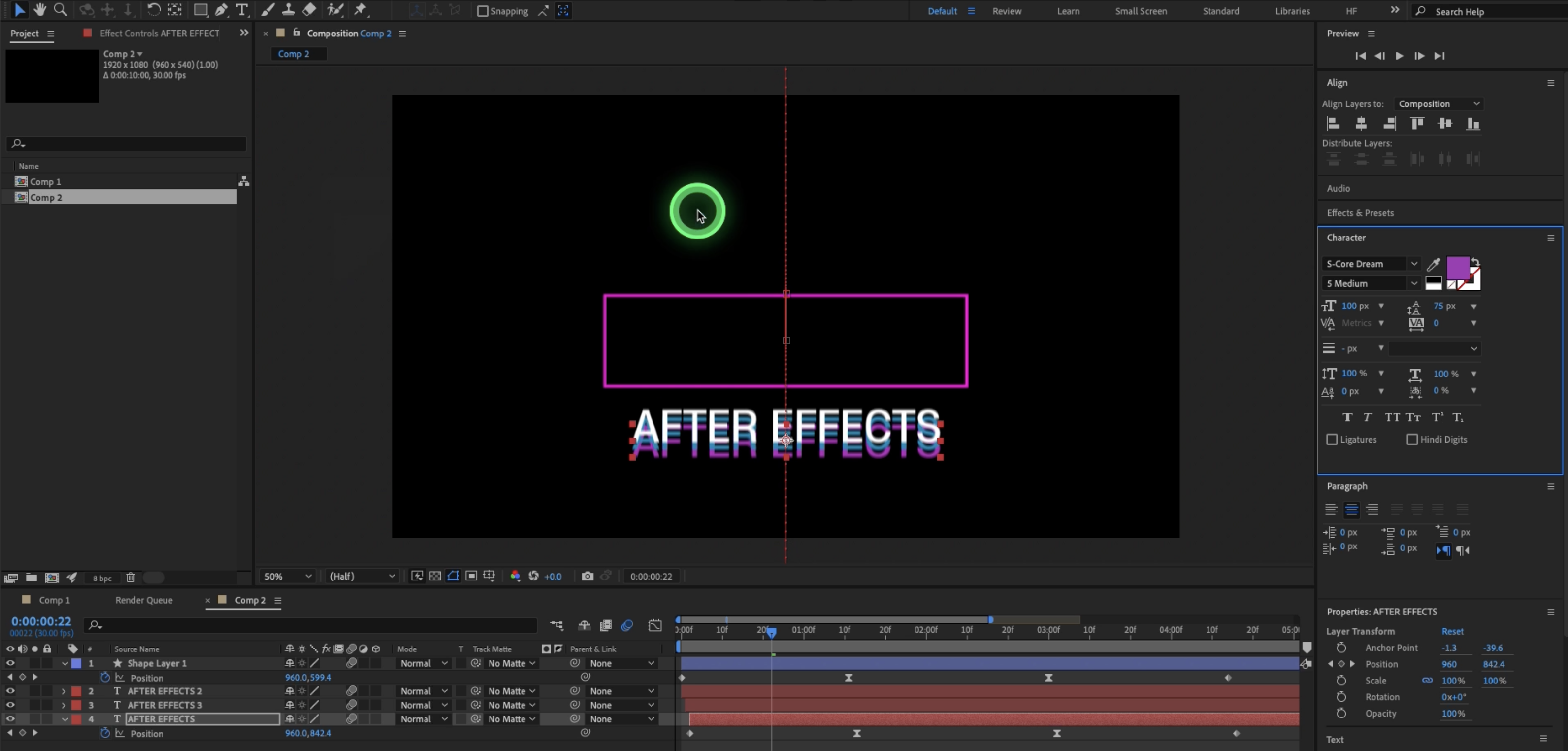Click the snapshot camera icon
The width and height of the screenshot is (1568, 751).
(x=587, y=576)
